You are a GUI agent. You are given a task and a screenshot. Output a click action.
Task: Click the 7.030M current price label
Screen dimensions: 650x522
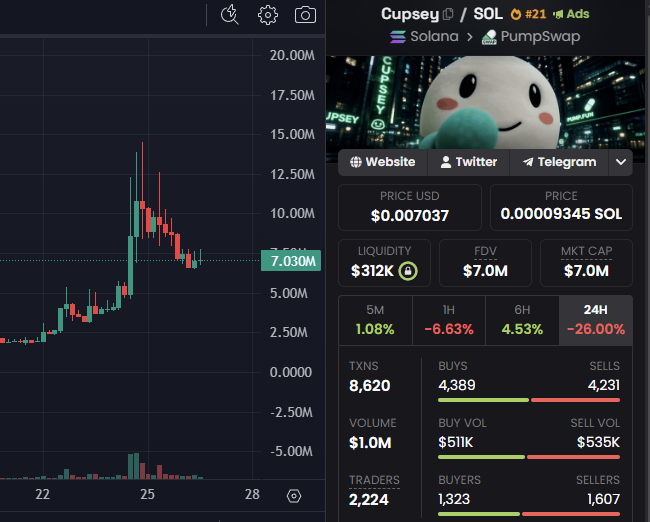(x=291, y=261)
